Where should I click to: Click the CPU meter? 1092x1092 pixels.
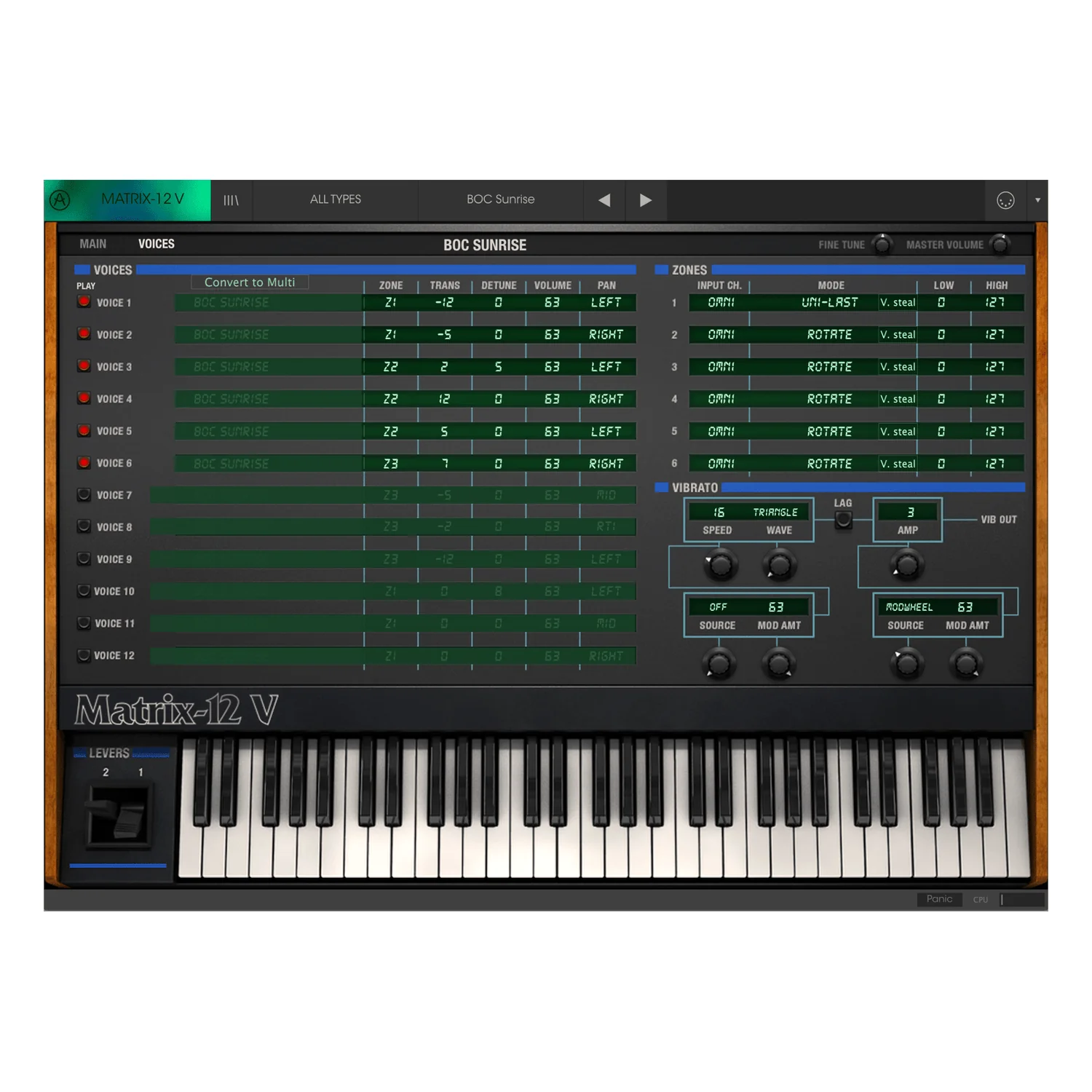1023,900
